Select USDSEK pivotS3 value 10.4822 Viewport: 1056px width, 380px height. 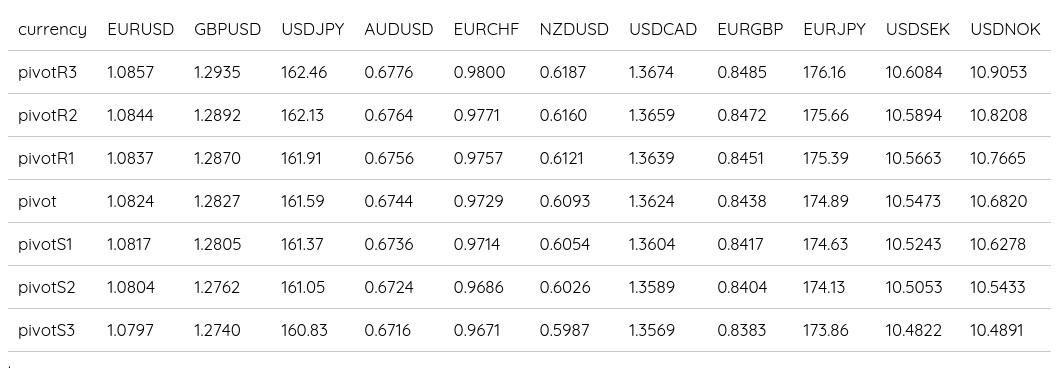(913, 331)
